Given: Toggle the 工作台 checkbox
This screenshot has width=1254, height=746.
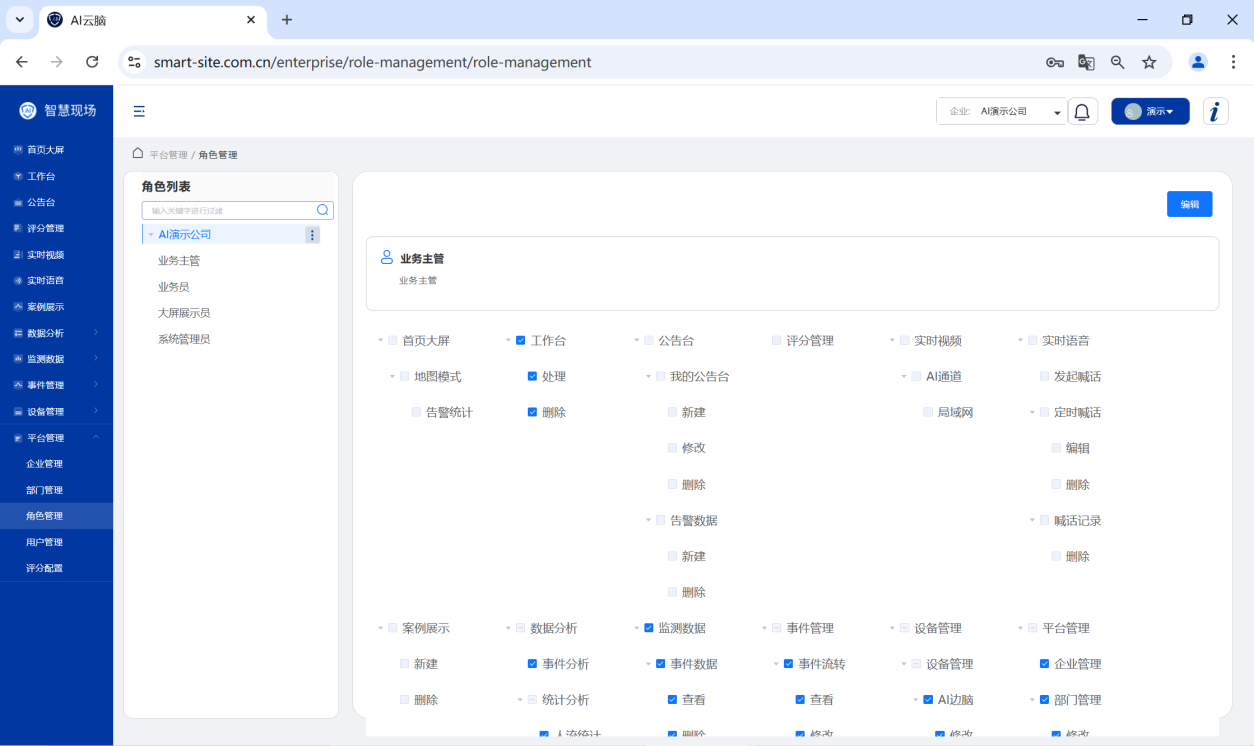Looking at the screenshot, I should click(520, 341).
